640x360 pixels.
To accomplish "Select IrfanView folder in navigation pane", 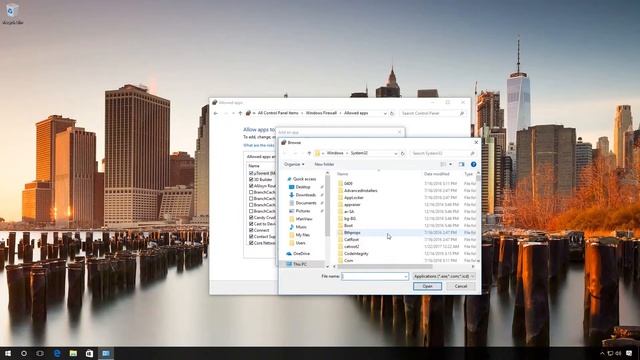I will point(304,219).
